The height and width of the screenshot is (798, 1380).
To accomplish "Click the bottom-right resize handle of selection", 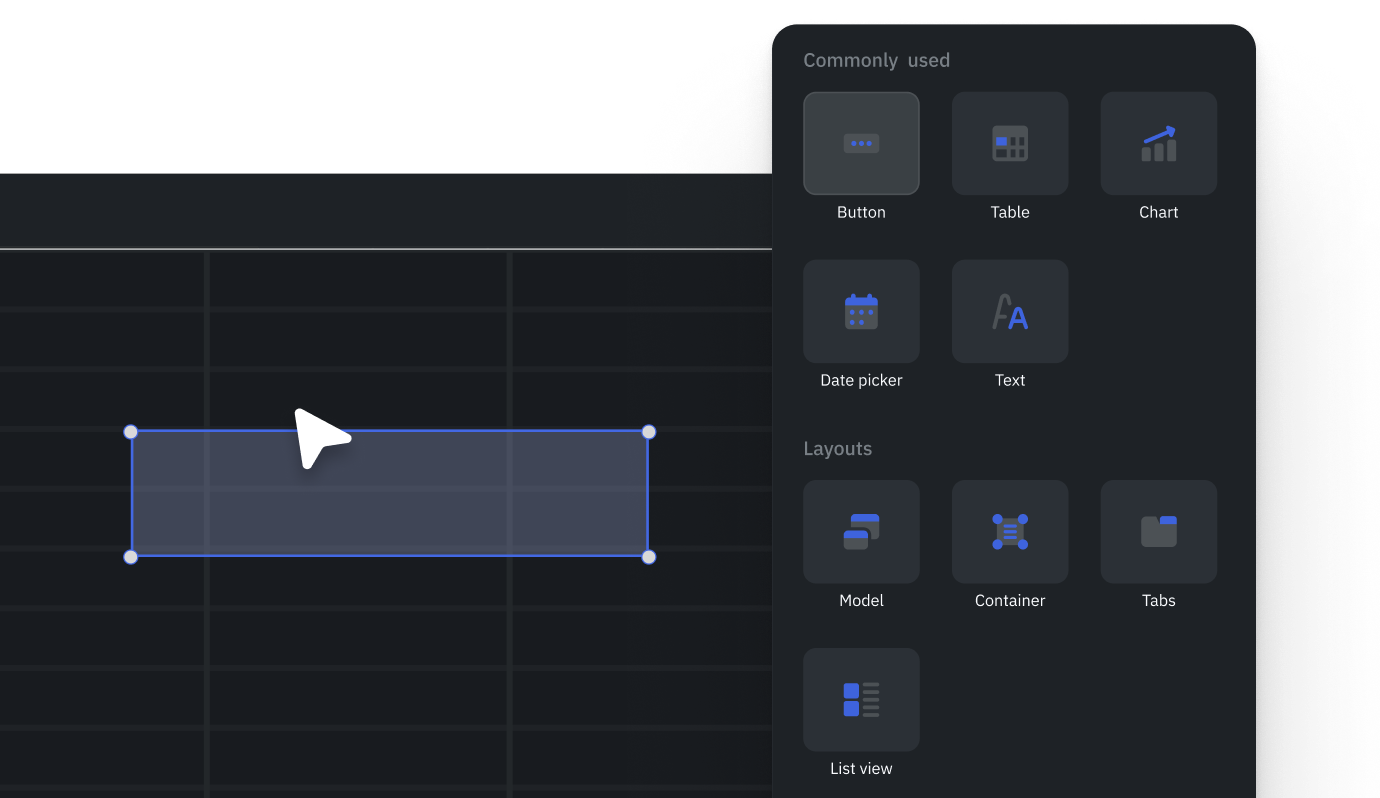I will coord(649,557).
